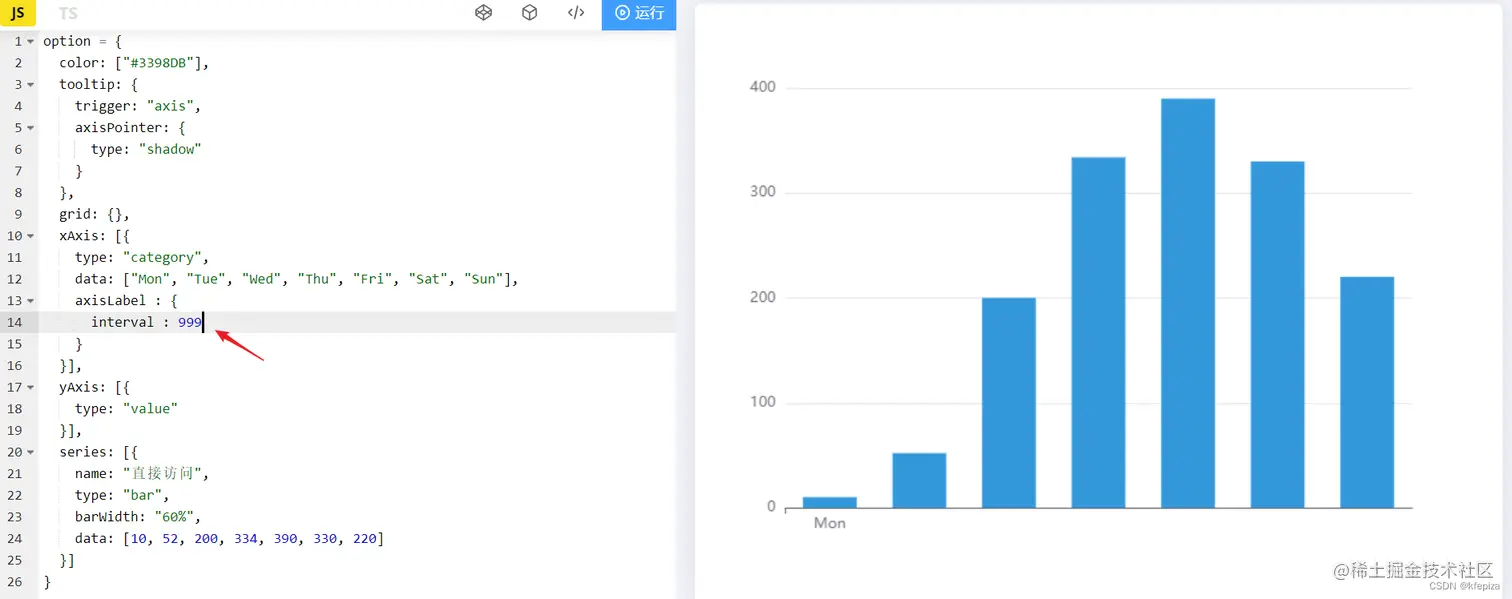Click the series name "直接访问"
The image size is (1512, 599).
point(162,474)
